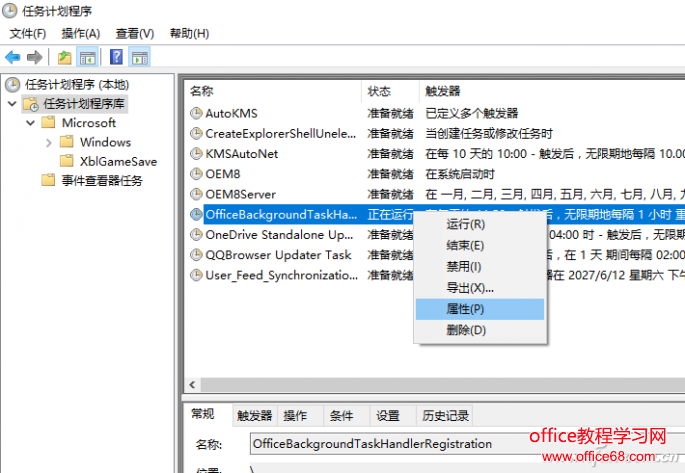685x473 pixels.
Task: Click the XblGameSave folder icon
Action: (x=66, y=161)
